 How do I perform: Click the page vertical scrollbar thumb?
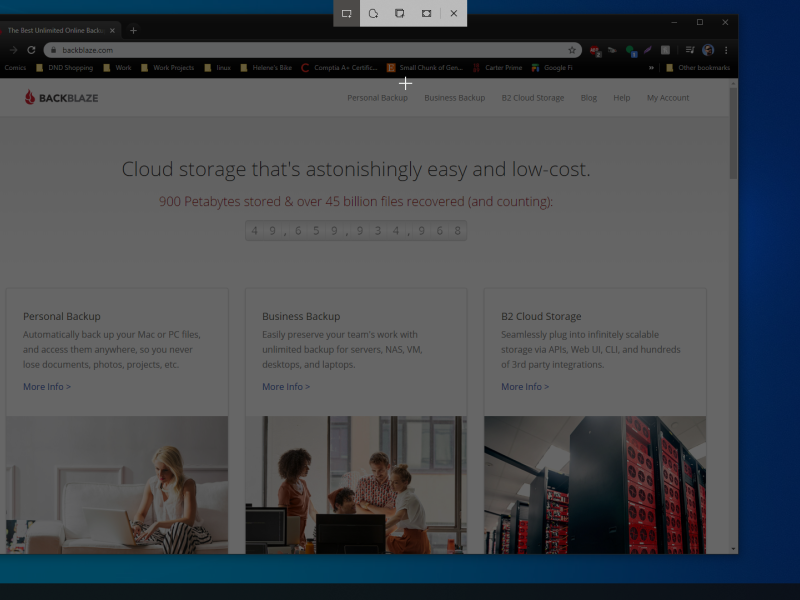tap(734, 134)
